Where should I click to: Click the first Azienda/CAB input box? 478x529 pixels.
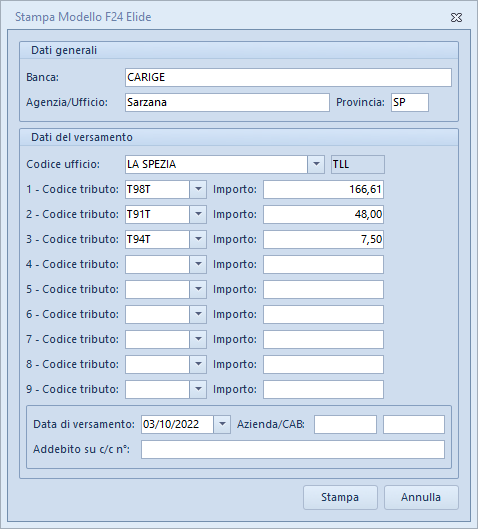(x=345, y=424)
